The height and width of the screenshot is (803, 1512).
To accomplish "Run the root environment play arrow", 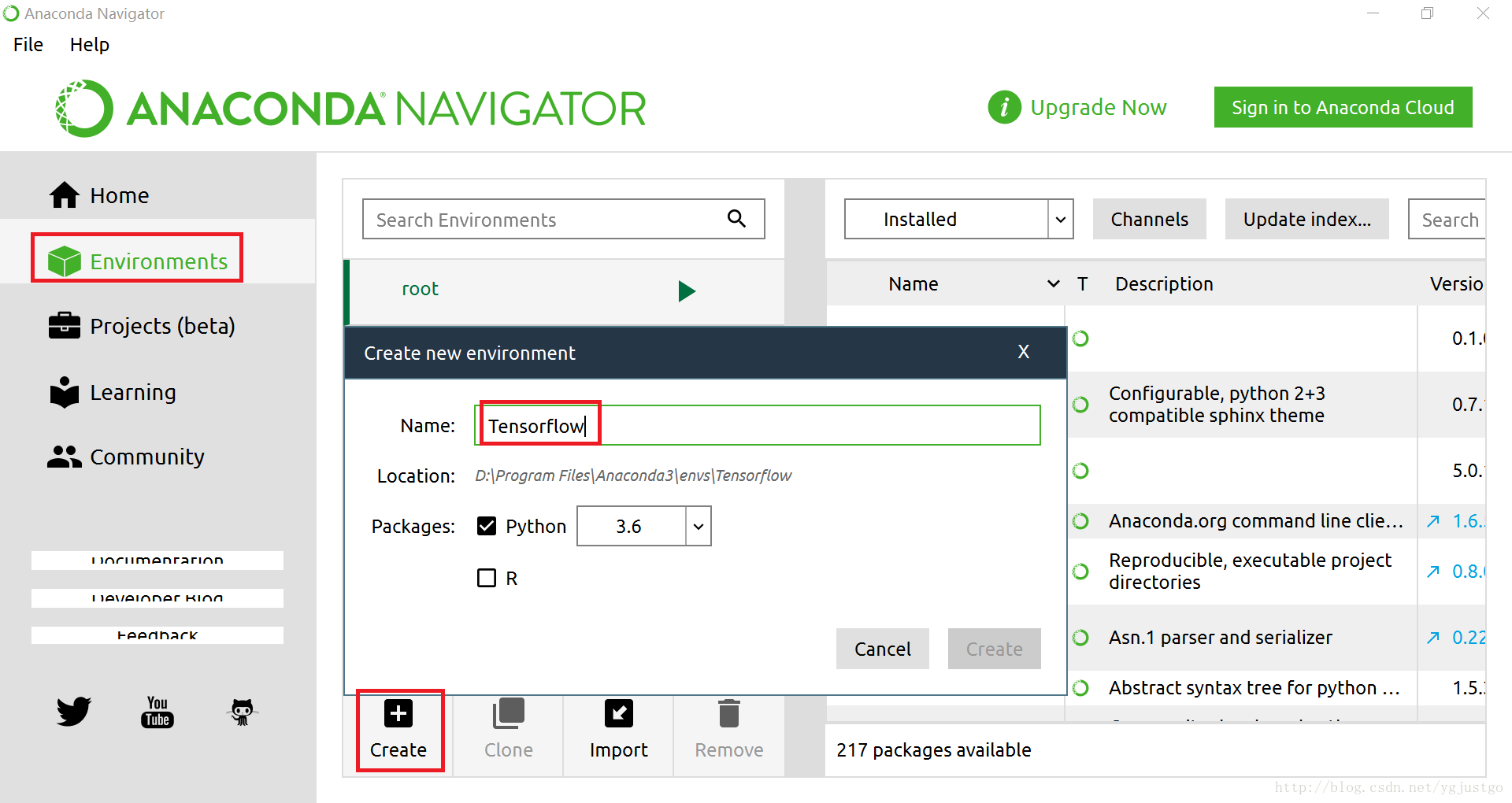I will (x=687, y=290).
